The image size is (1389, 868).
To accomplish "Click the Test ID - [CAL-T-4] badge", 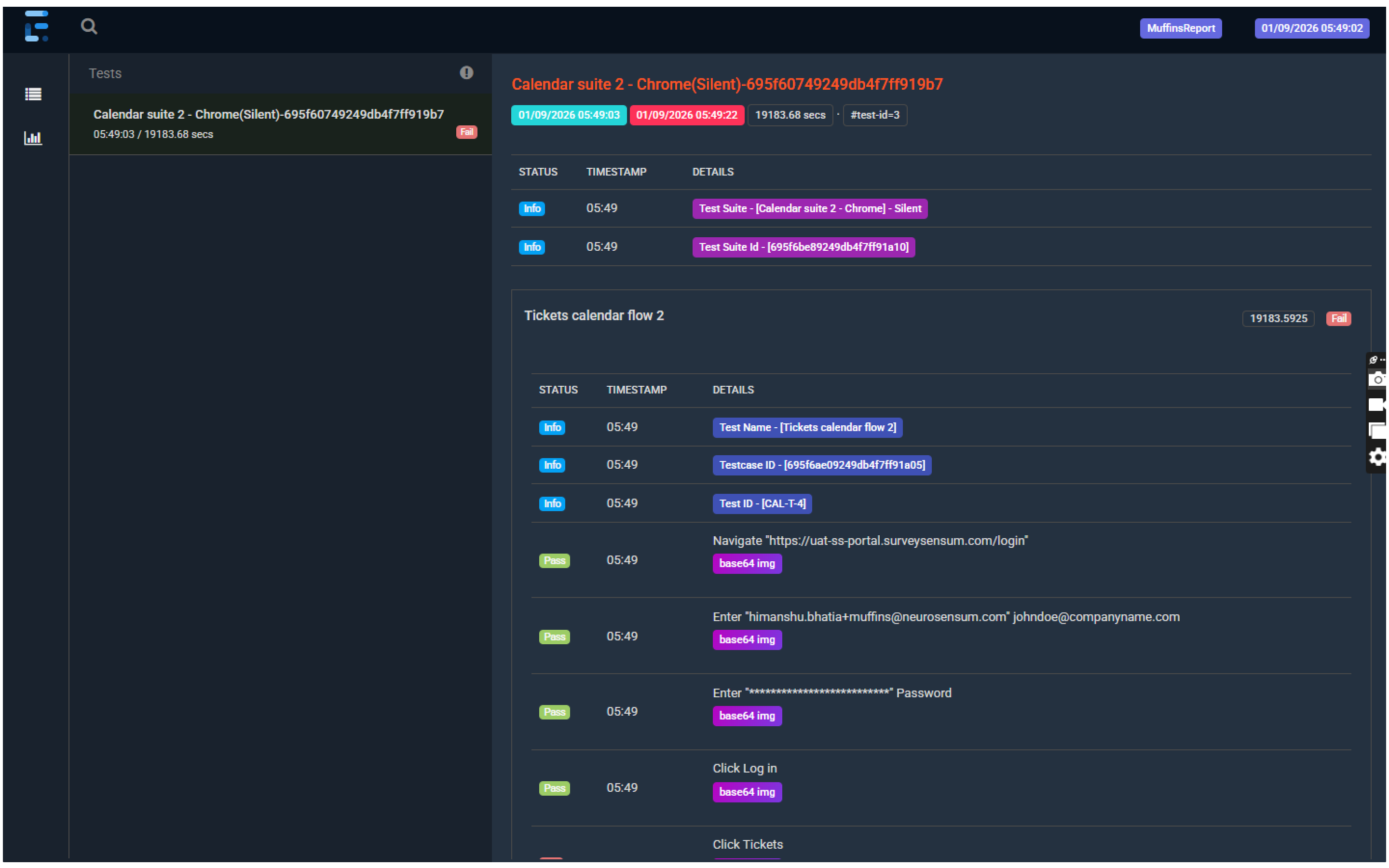I will (762, 503).
